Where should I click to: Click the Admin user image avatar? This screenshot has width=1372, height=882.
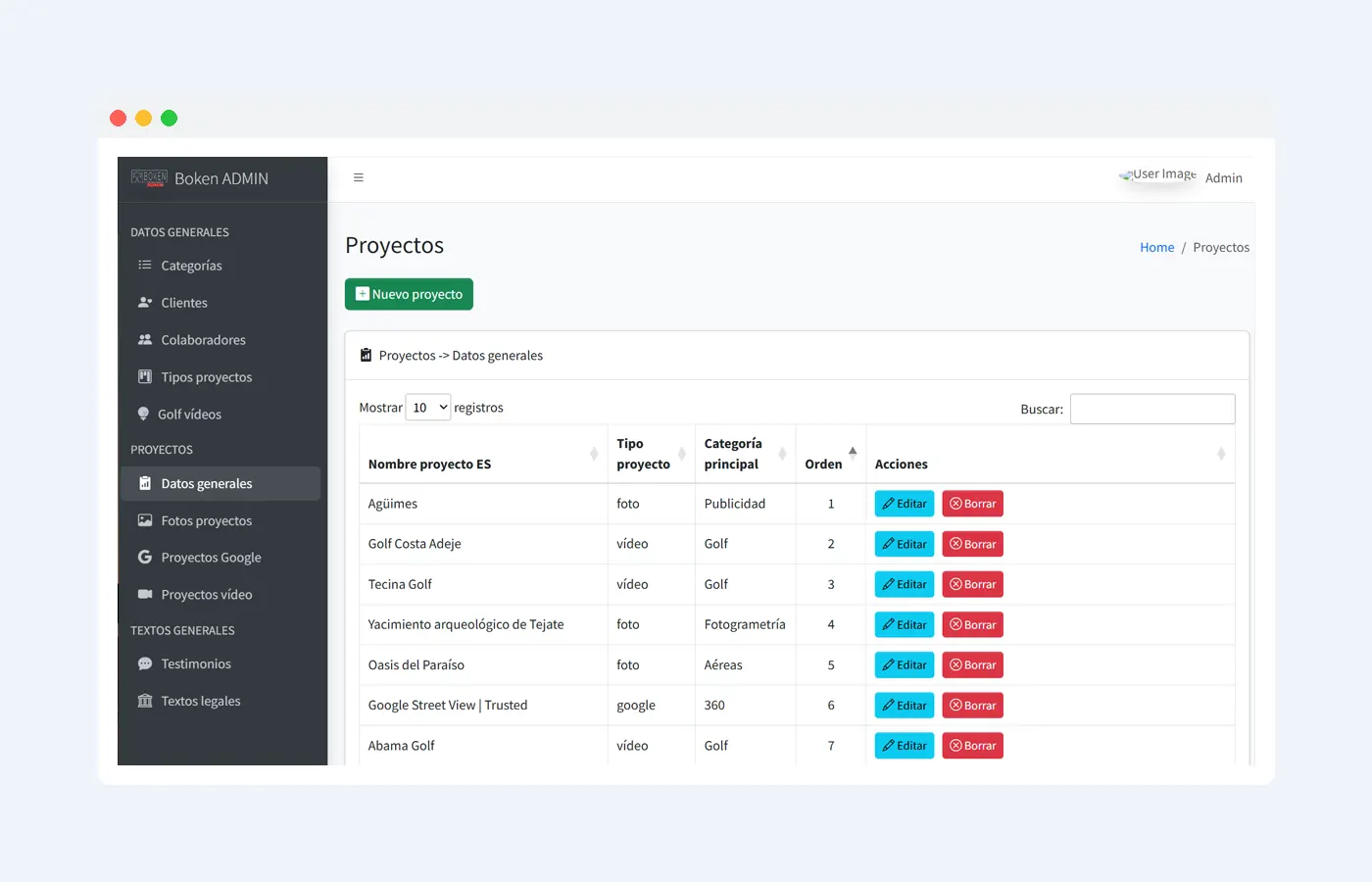(1158, 175)
